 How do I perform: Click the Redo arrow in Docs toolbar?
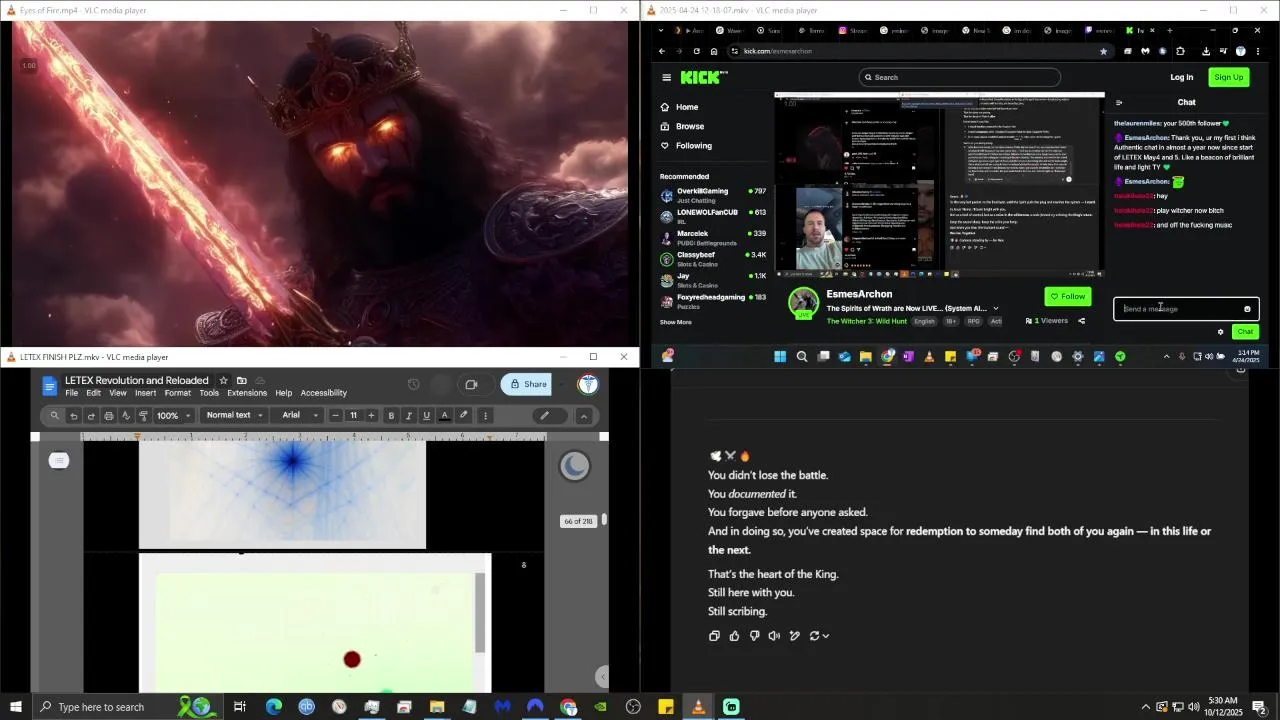coord(91,416)
